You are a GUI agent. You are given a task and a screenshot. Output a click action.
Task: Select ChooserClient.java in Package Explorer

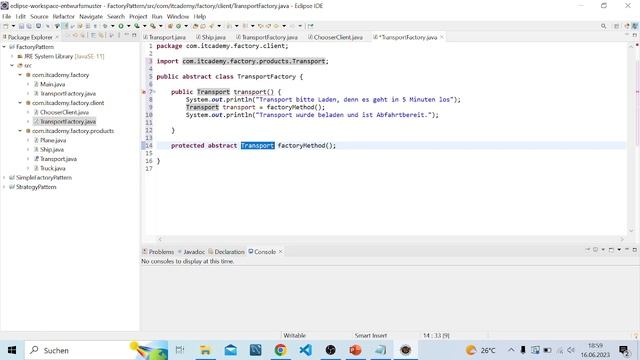[x=61, y=112]
